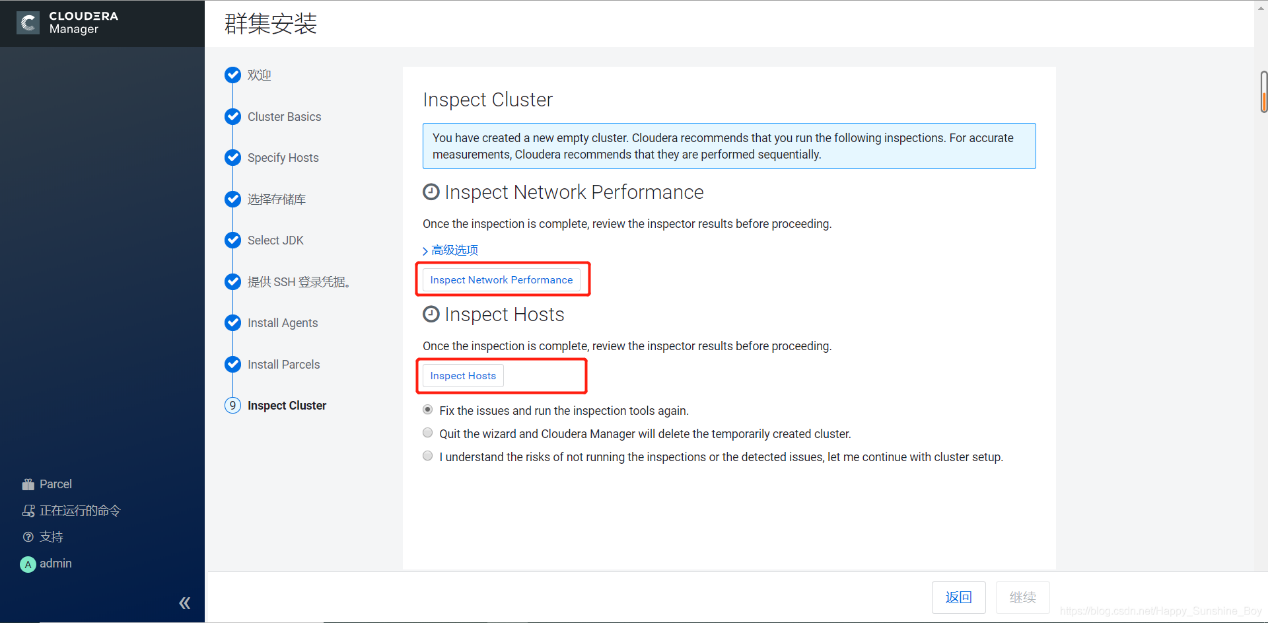Click the Parcel gift box icon
Image resolution: width=1268 pixels, height=623 pixels.
click(x=28, y=484)
